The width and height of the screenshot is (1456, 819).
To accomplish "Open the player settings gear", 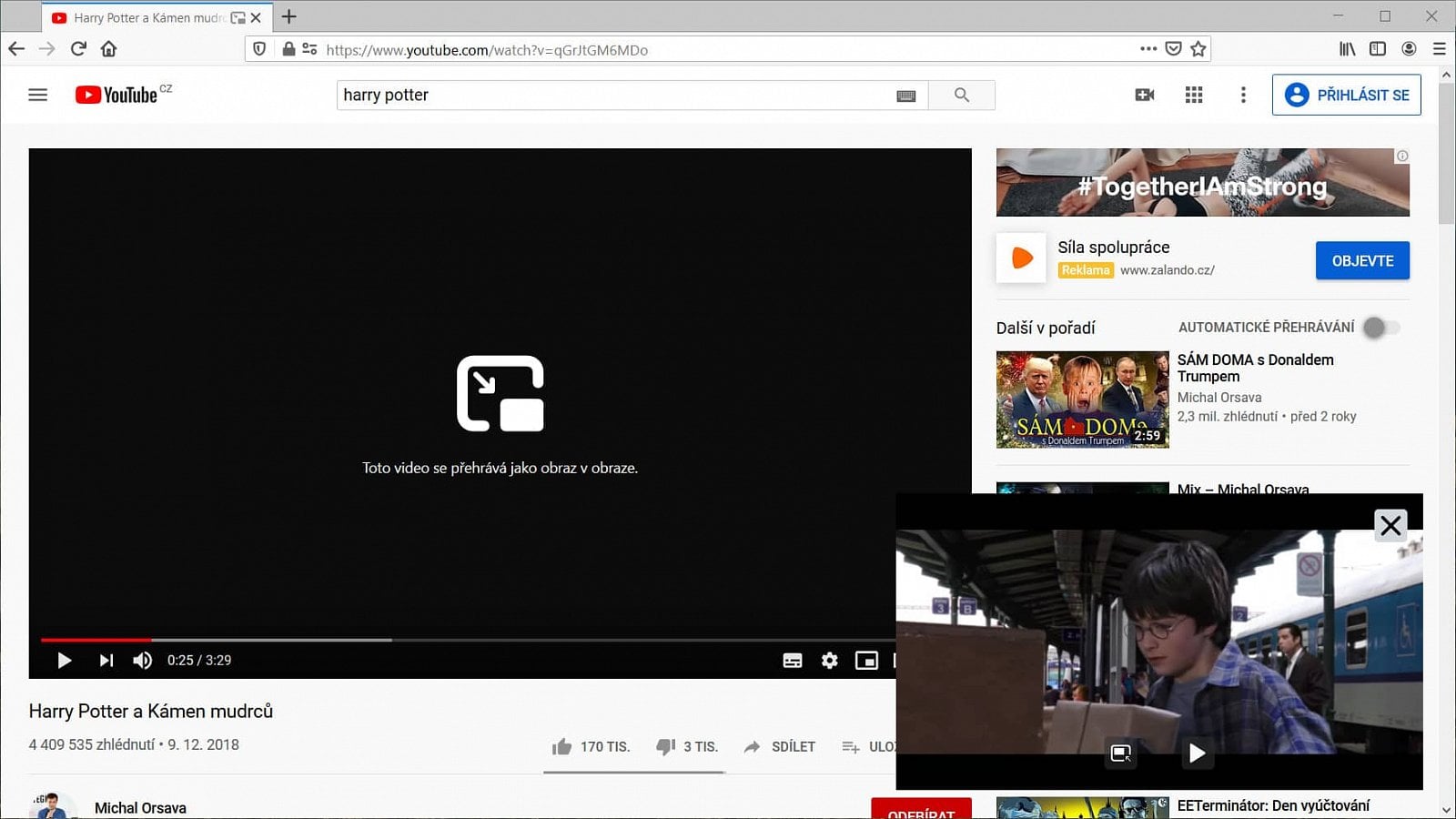I will point(830,661).
